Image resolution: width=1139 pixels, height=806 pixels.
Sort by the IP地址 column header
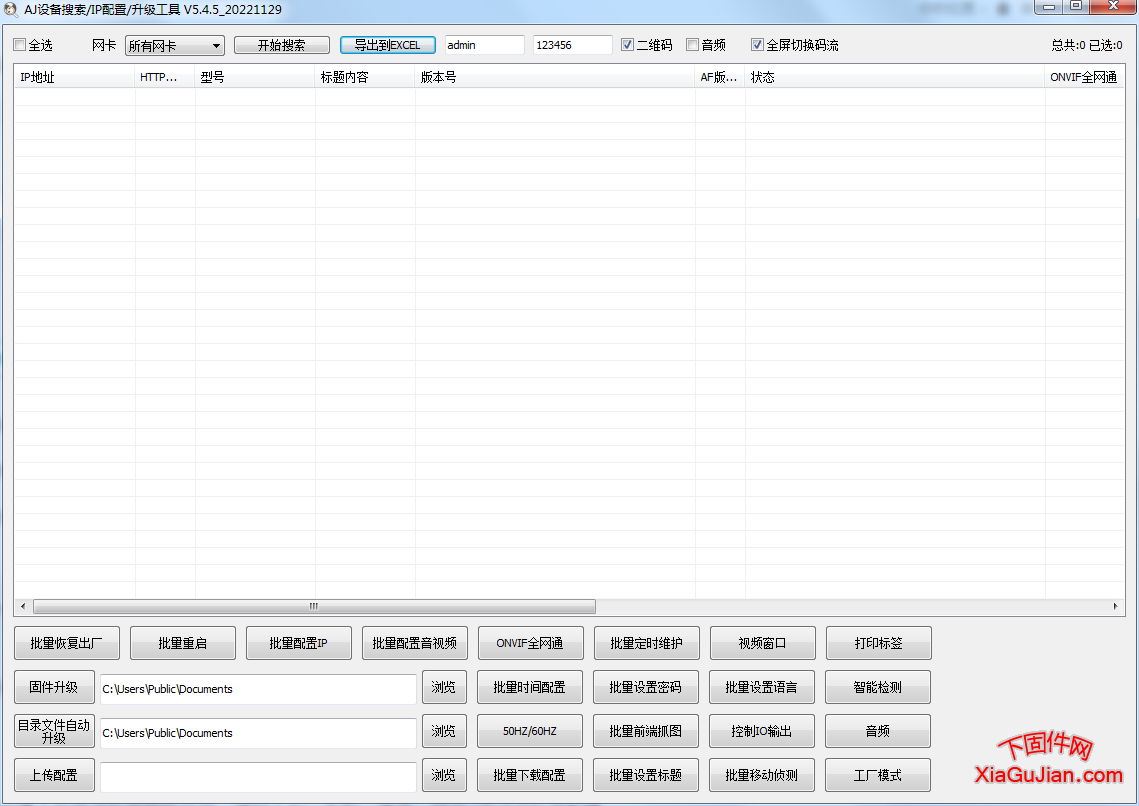click(74, 77)
